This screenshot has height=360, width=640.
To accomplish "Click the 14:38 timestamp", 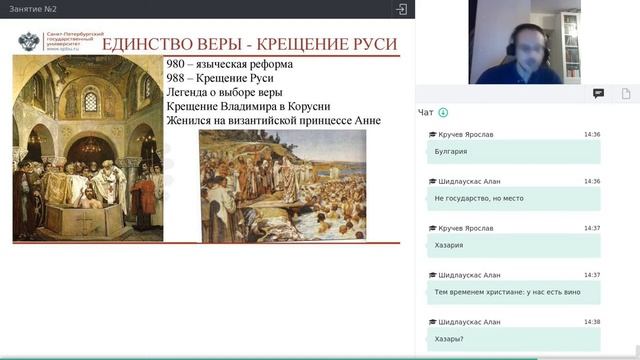I will pyautogui.click(x=592, y=322).
